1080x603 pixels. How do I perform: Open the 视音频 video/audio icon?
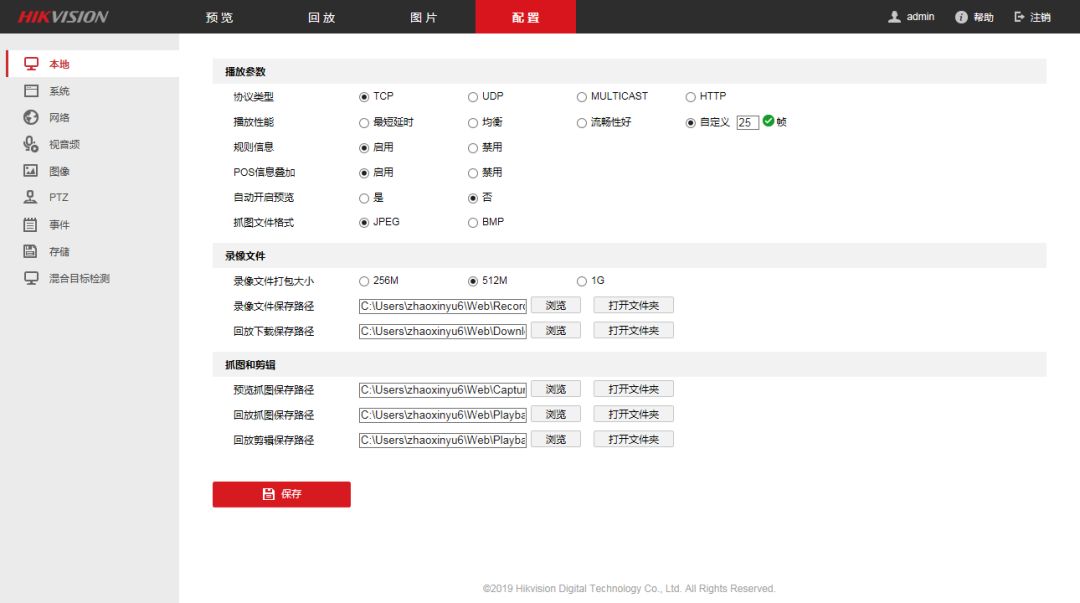pyautogui.click(x=31, y=144)
